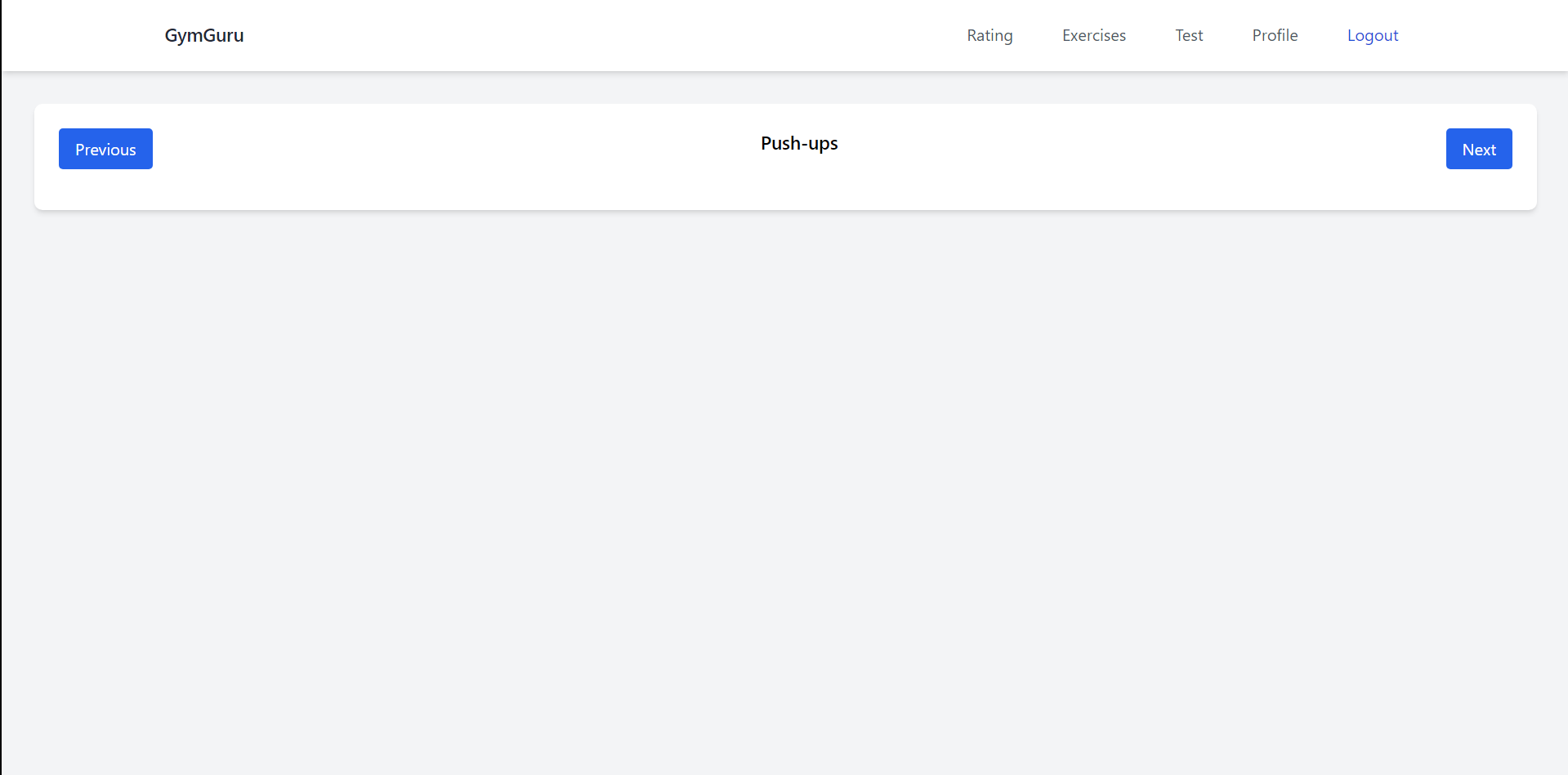The width and height of the screenshot is (1568, 775).
Task: Browse the Exercises list from the header
Action: tap(1093, 35)
